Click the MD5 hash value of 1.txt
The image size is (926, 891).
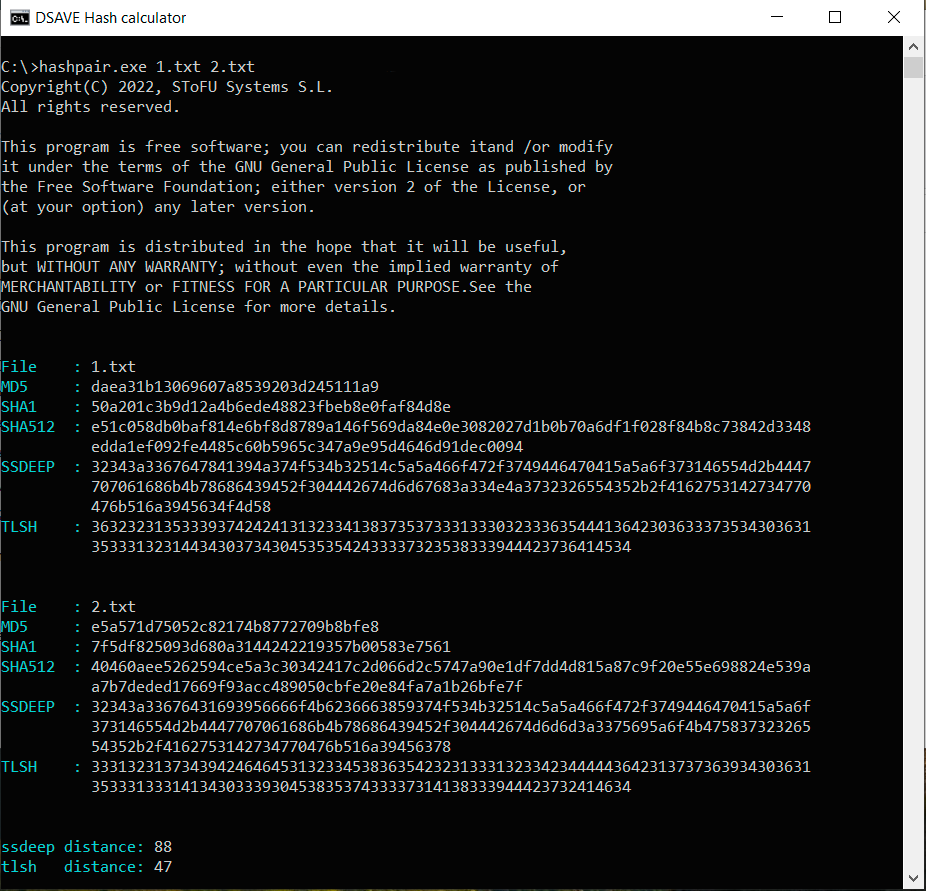click(x=234, y=387)
